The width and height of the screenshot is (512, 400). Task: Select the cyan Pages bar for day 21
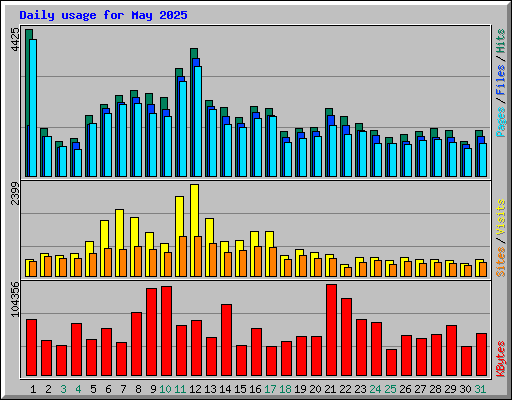point(333,151)
